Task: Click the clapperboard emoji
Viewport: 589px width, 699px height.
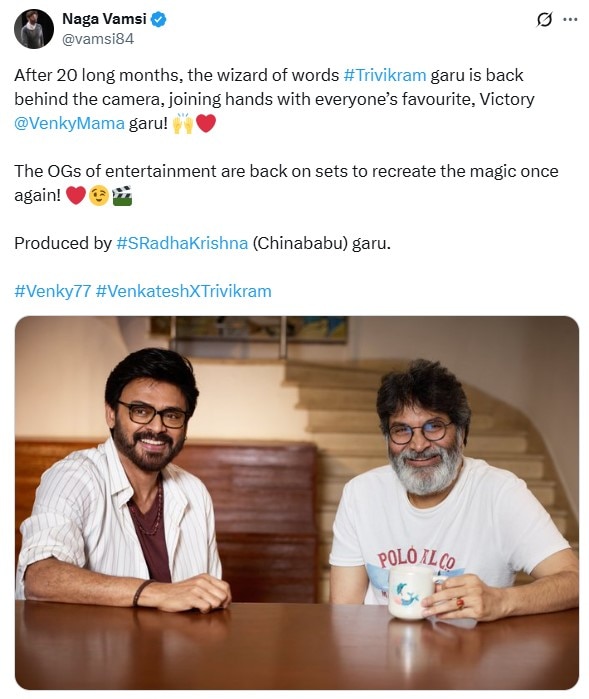Action: pyautogui.click(x=122, y=196)
